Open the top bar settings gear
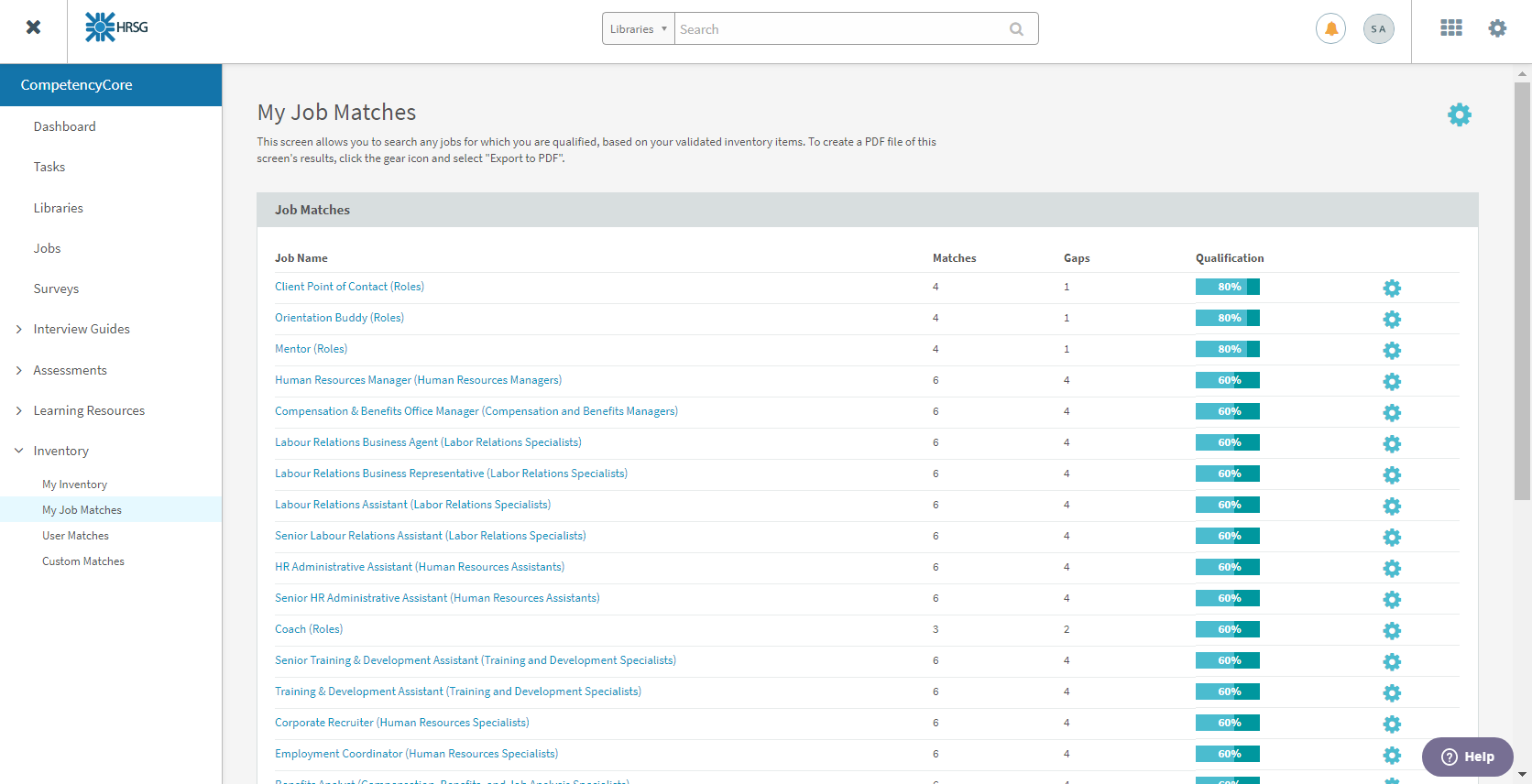This screenshot has height=784, width=1532. (1497, 28)
